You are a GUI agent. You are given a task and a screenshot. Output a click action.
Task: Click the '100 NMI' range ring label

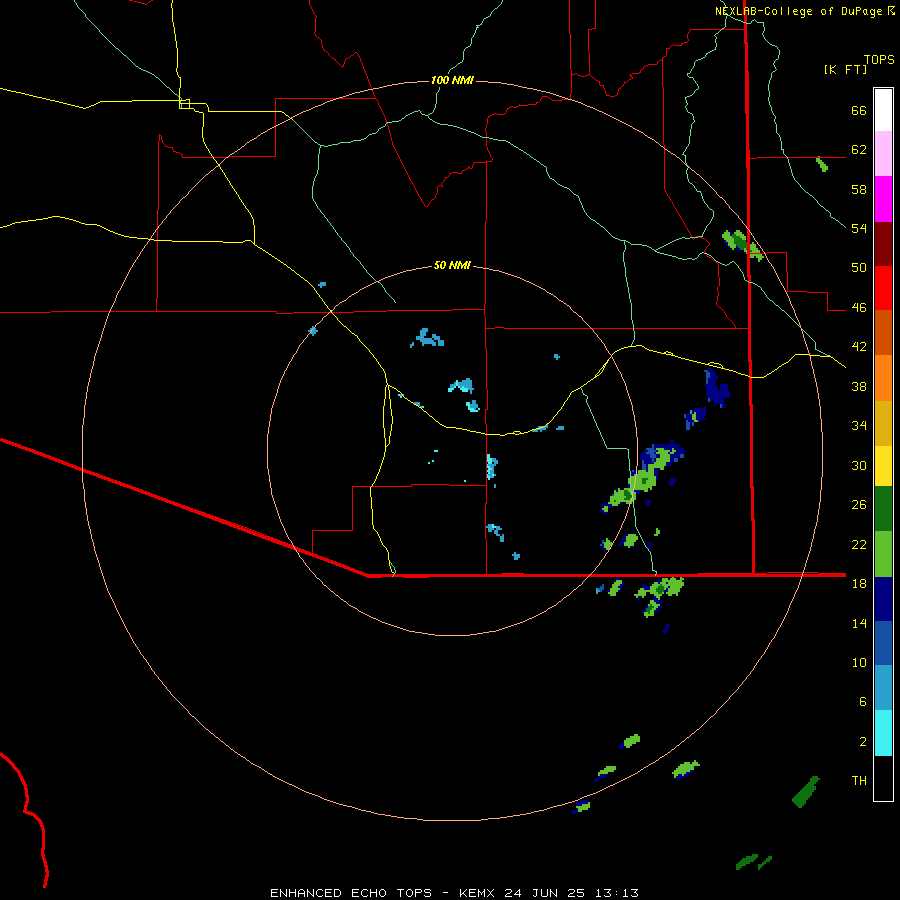(x=452, y=80)
